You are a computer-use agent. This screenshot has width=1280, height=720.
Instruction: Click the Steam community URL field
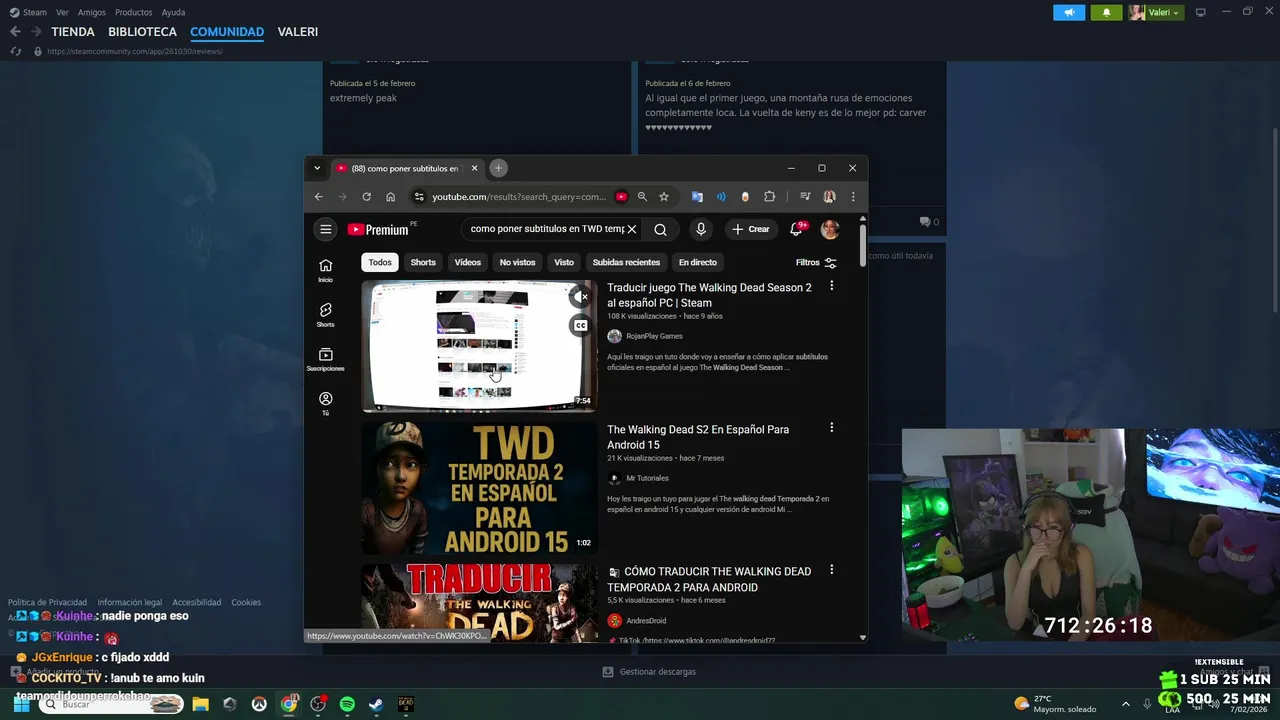[134, 51]
